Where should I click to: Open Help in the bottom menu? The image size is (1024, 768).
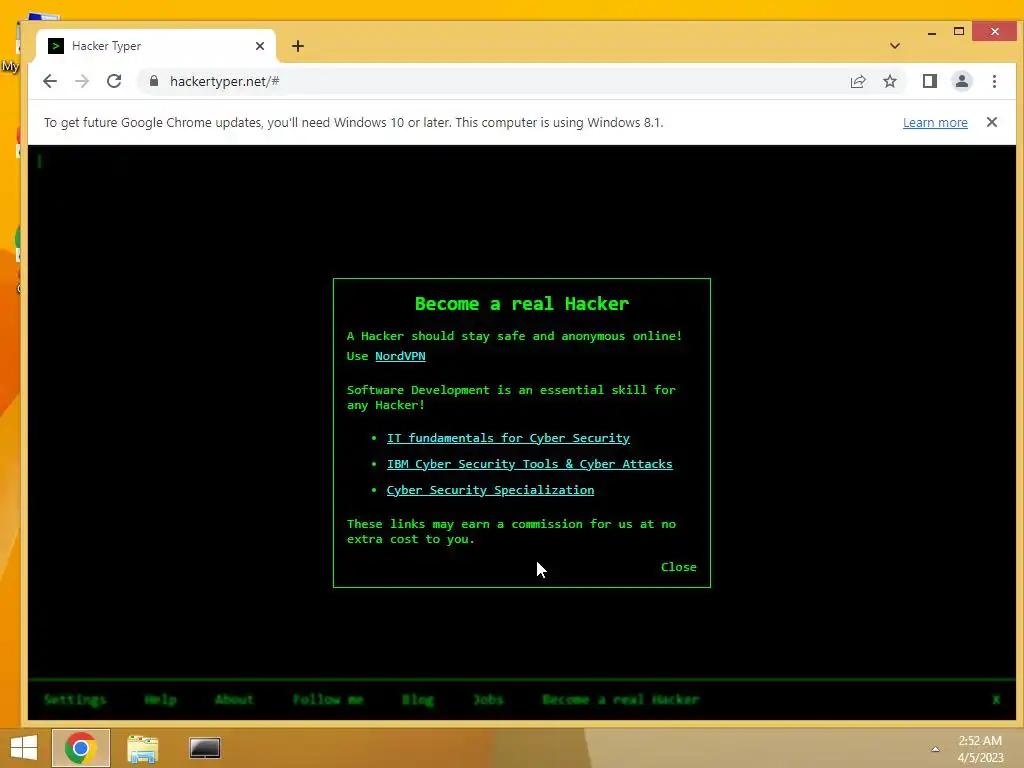click(161, 699)
